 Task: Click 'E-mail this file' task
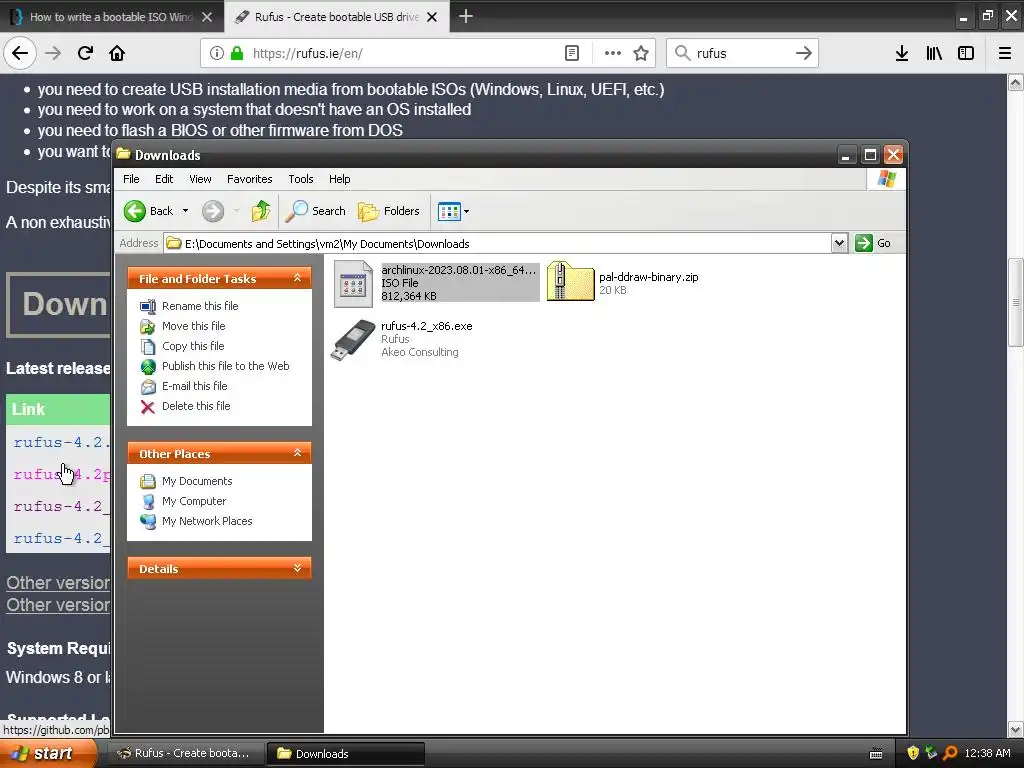[195, 386]
